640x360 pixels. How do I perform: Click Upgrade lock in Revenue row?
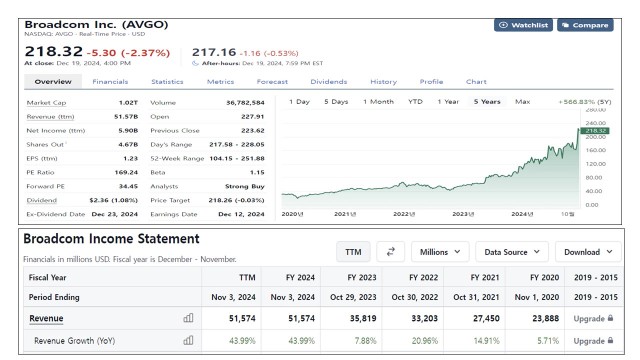[593, 318]
